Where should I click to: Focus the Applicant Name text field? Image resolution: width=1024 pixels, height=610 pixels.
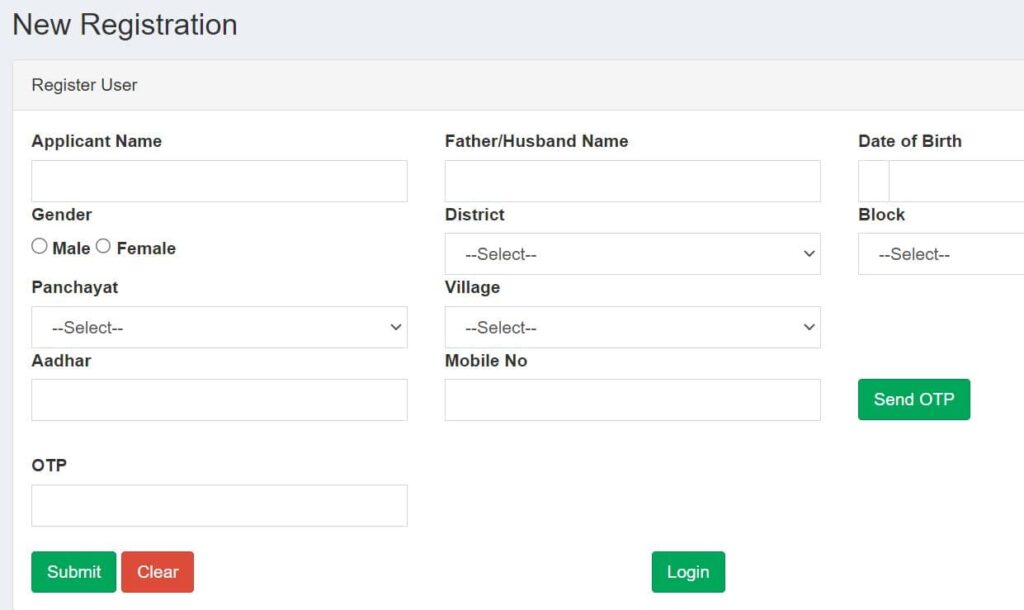[219, 181]
